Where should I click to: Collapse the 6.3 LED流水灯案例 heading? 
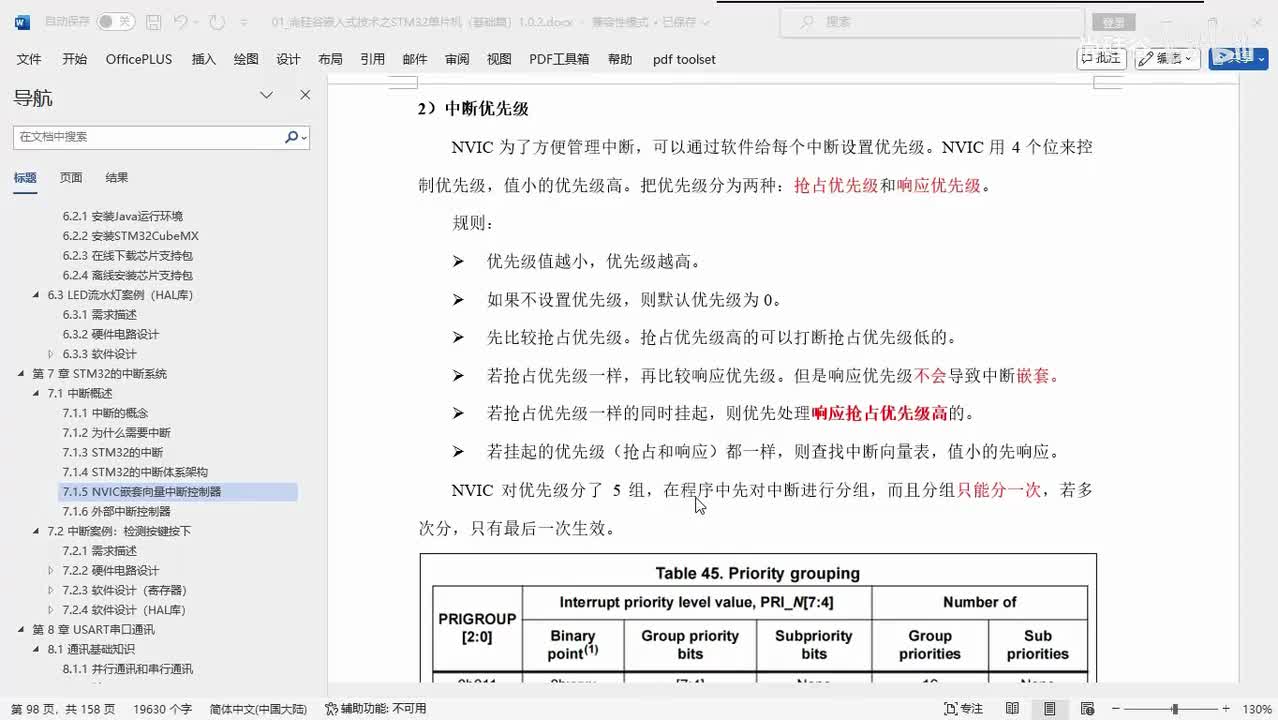tap(36, 295)
